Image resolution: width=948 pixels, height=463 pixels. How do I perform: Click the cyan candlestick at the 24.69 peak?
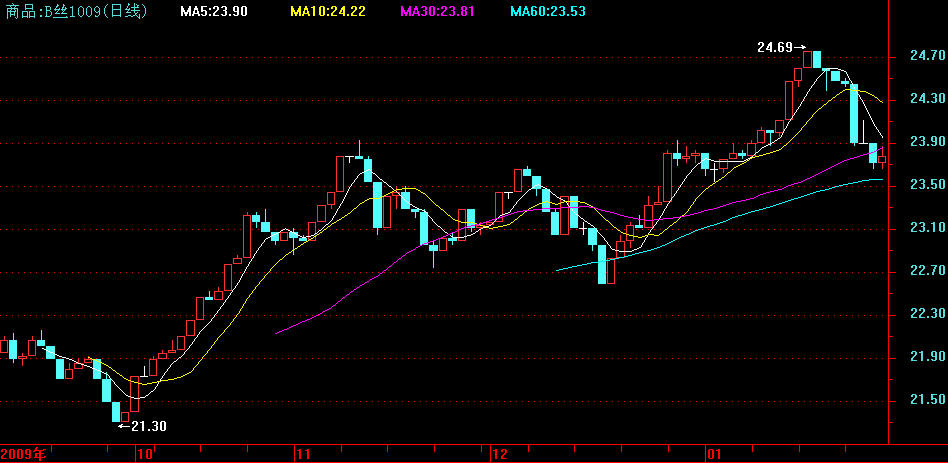pos(816,59)
